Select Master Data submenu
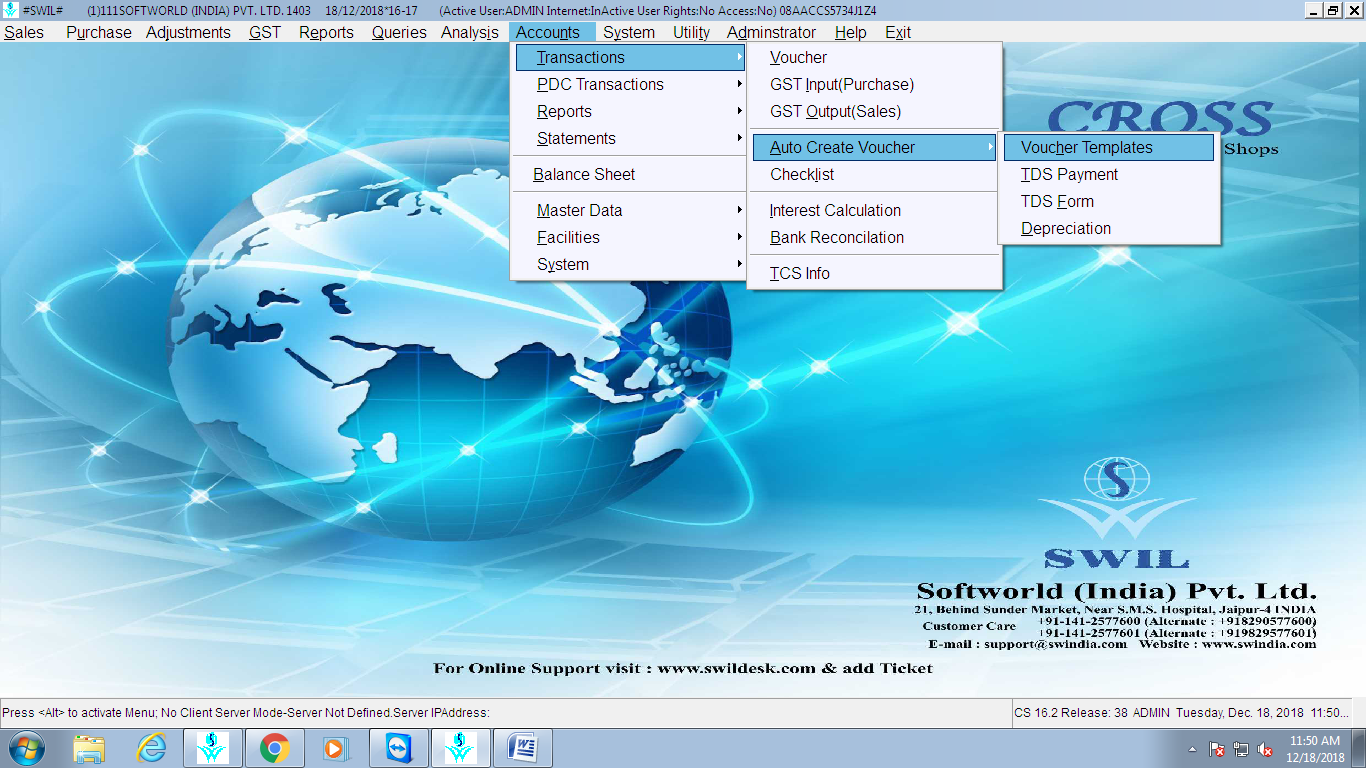 pos(630,211)
